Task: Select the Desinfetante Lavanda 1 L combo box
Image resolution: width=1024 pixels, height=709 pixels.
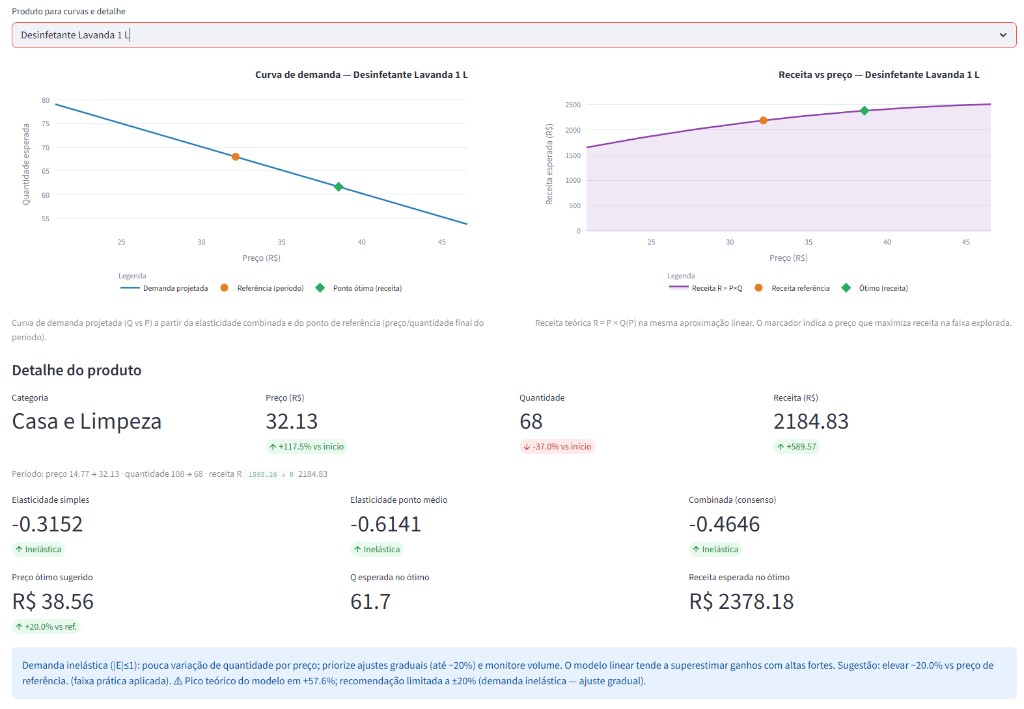Action: pos(514,35)
